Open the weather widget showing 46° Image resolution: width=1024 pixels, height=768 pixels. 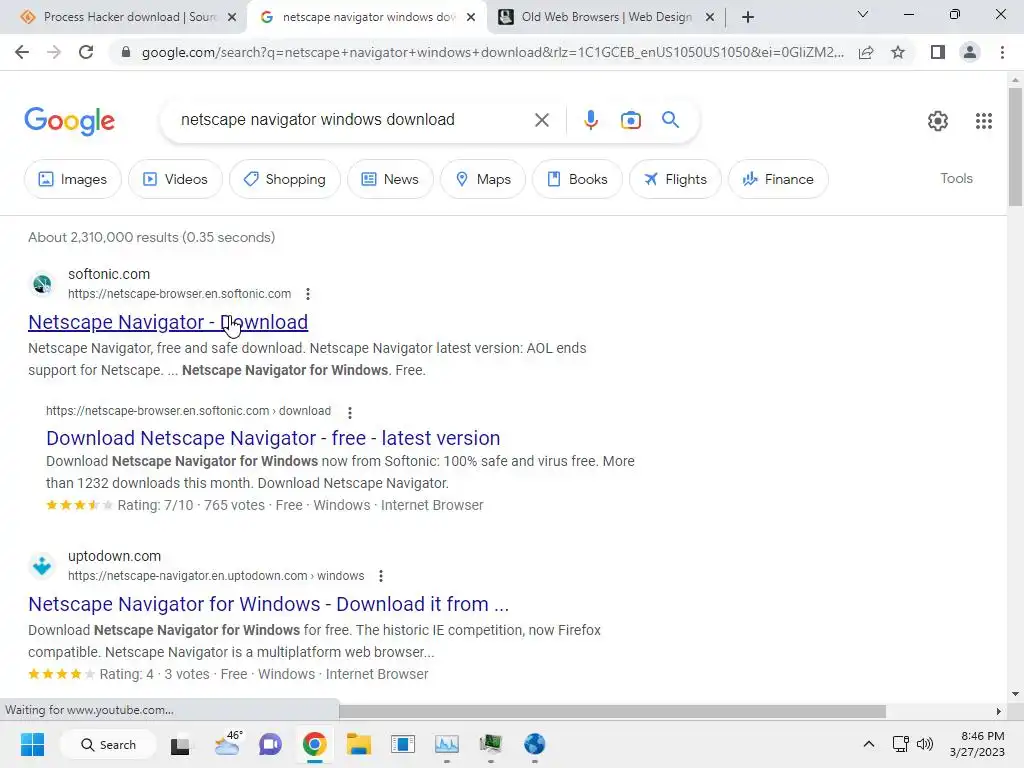(227, 743)
